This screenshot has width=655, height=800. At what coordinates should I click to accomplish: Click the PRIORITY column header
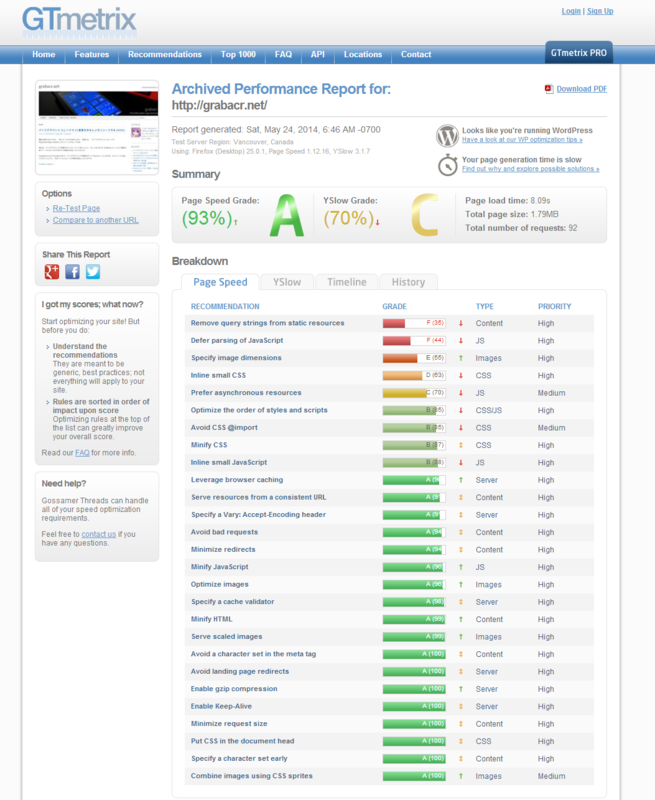(555, 306)
